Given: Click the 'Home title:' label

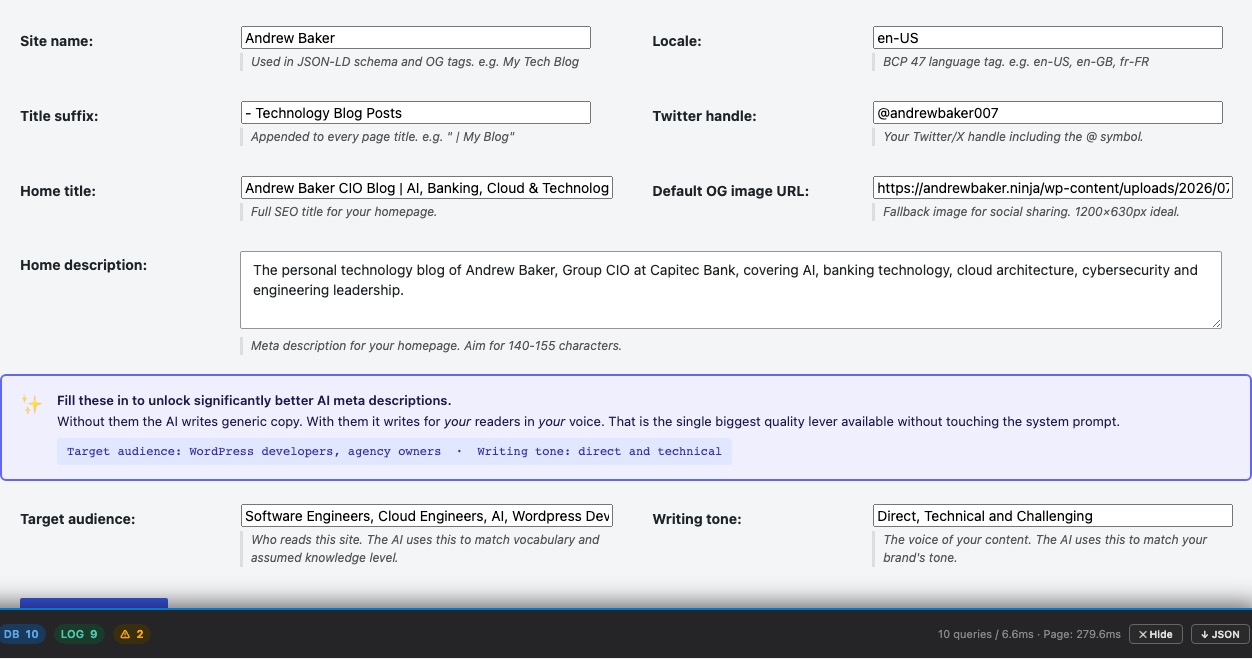Looking at the screenshot, I should coord(58,191).
